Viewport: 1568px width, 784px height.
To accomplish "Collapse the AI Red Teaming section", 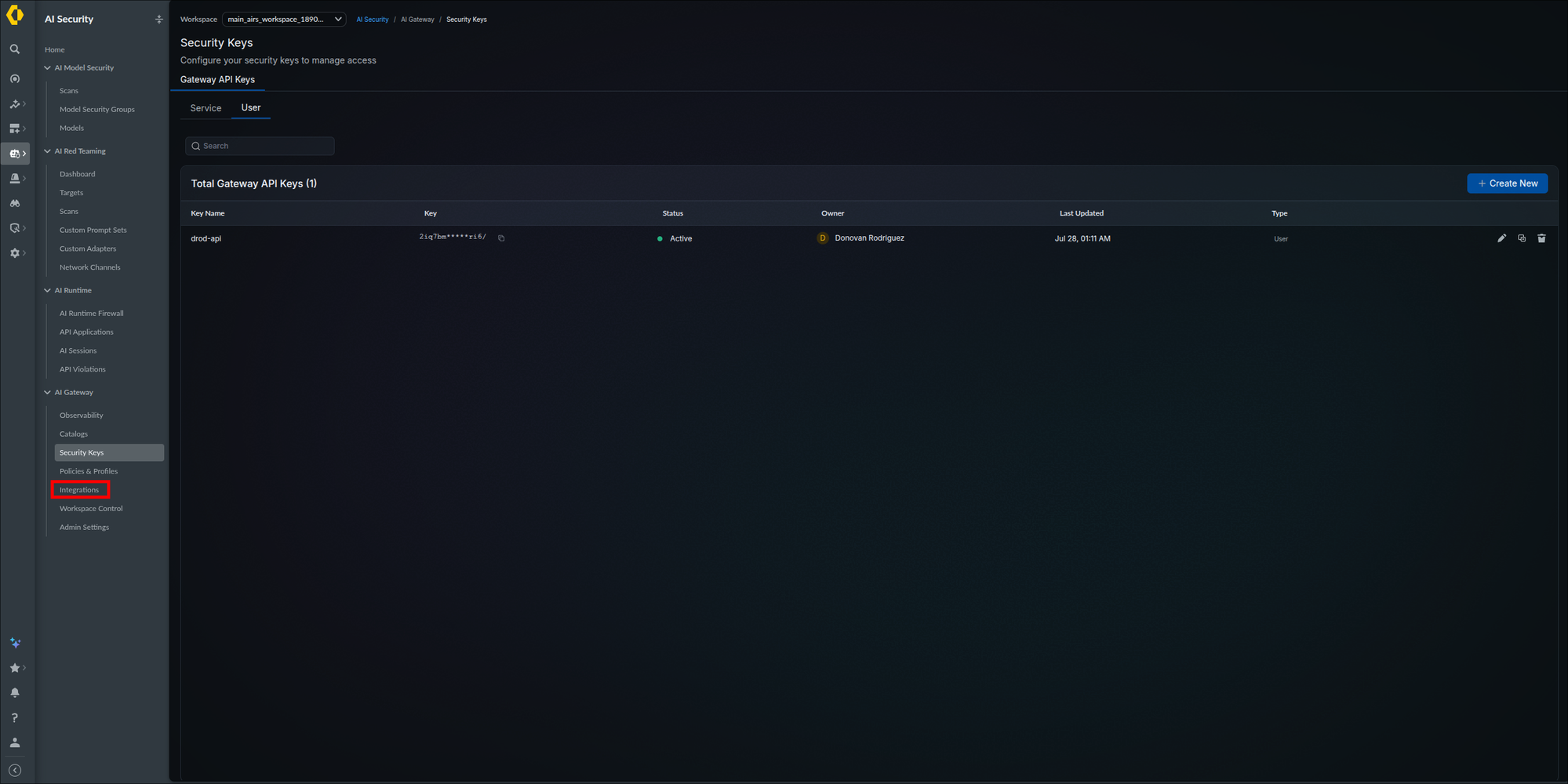I will click(47, 151).
